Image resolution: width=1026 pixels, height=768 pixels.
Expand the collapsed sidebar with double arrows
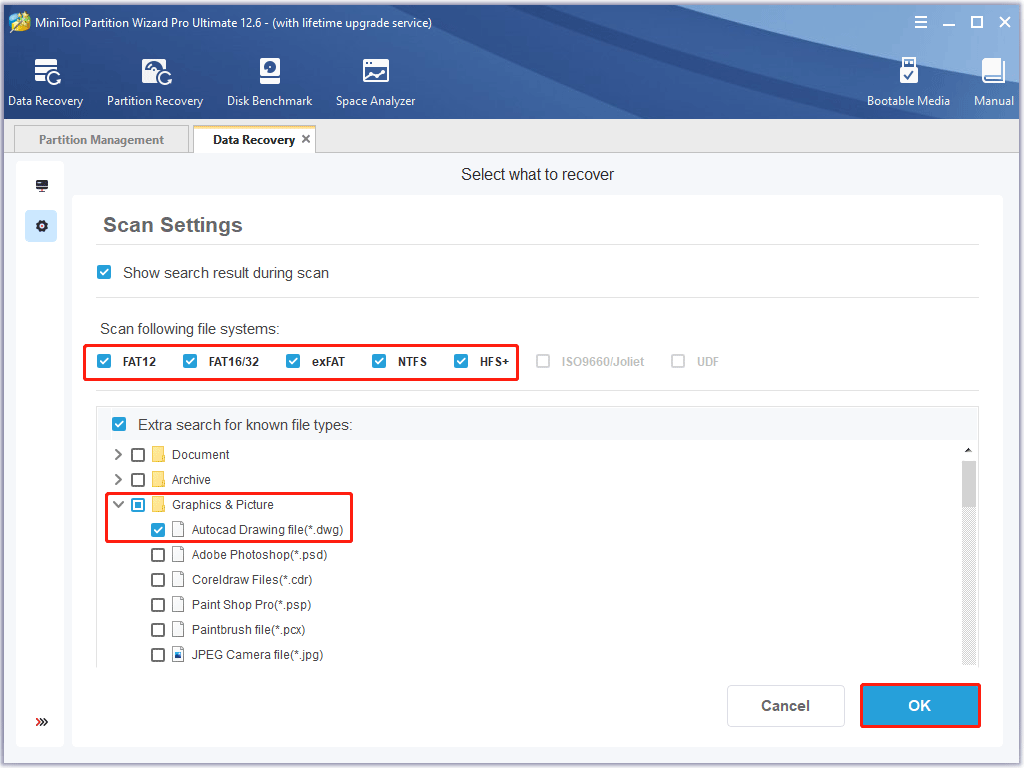40,721
